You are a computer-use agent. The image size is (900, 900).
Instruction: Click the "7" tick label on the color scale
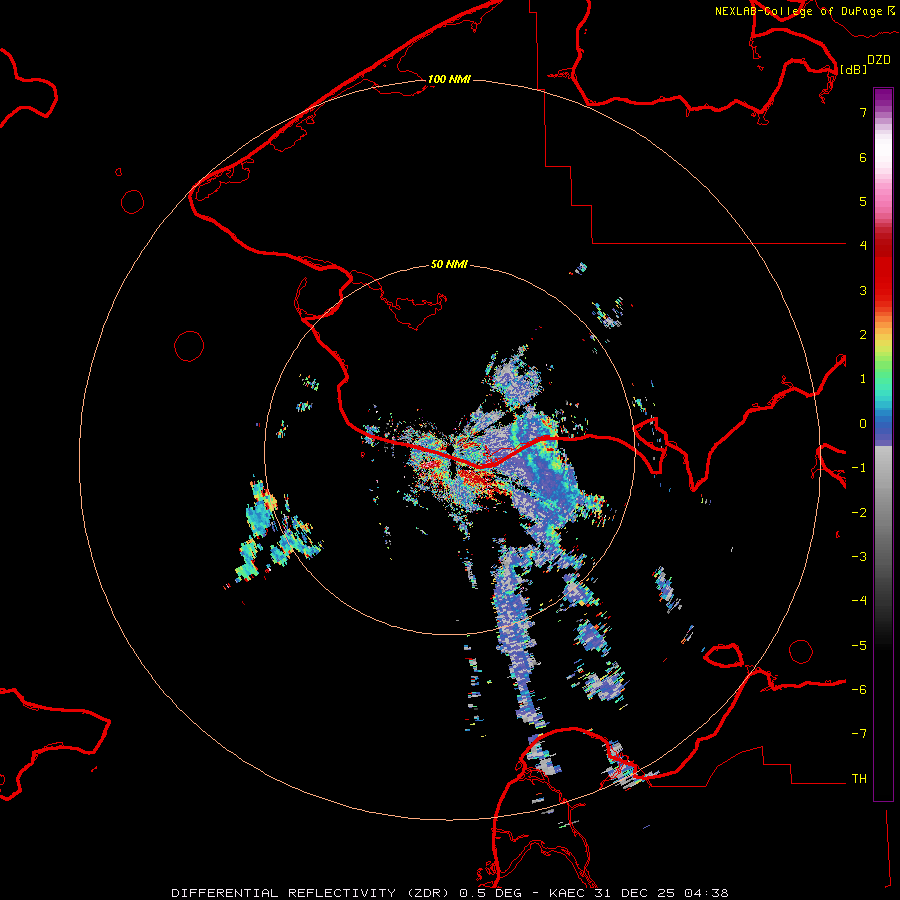click(x=863, y=112)
